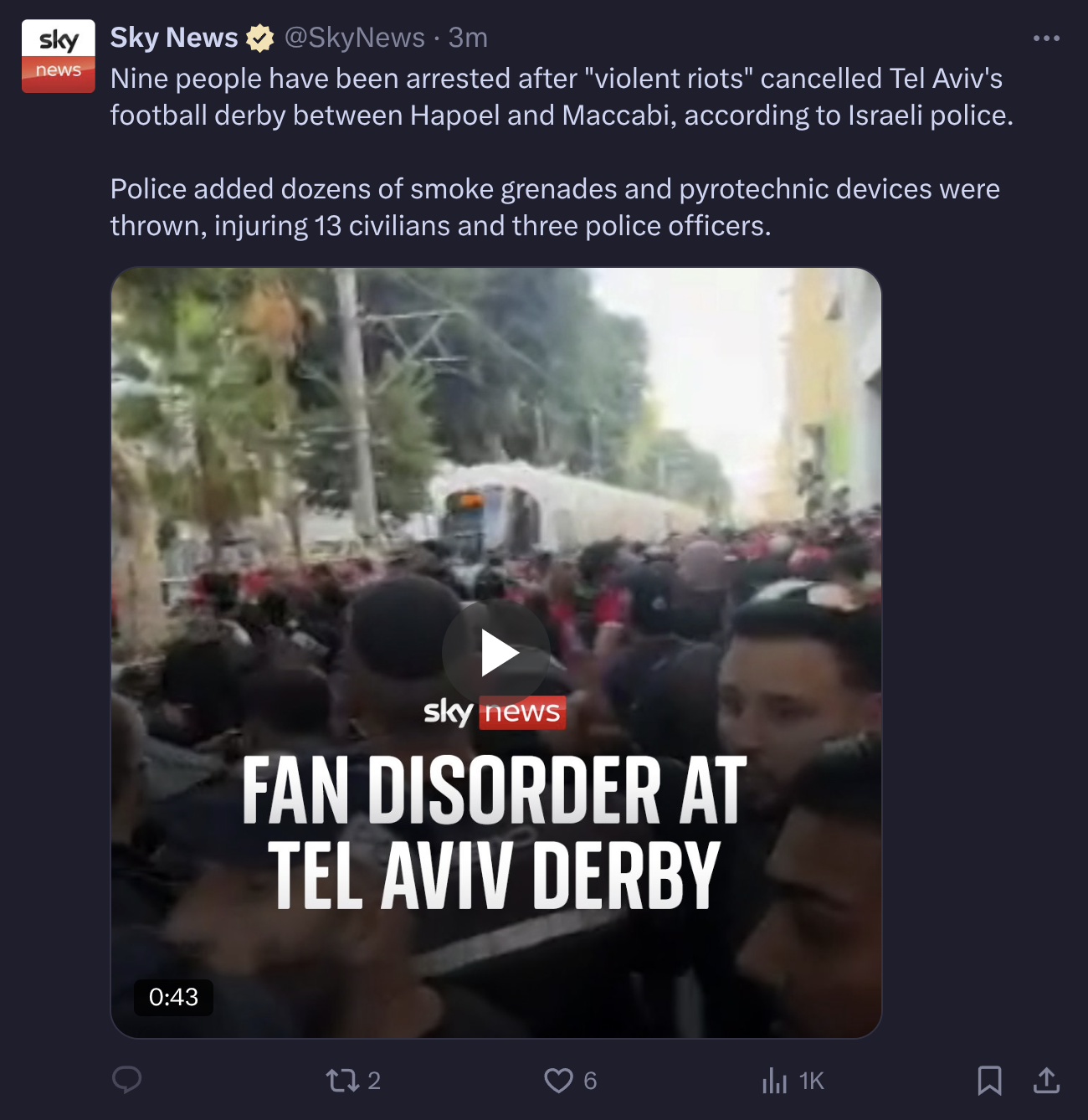Click the 0:43 video duration badge
Viewport: 1088px width, 1120px height.
pyautogui.click(x=173, y=997)
